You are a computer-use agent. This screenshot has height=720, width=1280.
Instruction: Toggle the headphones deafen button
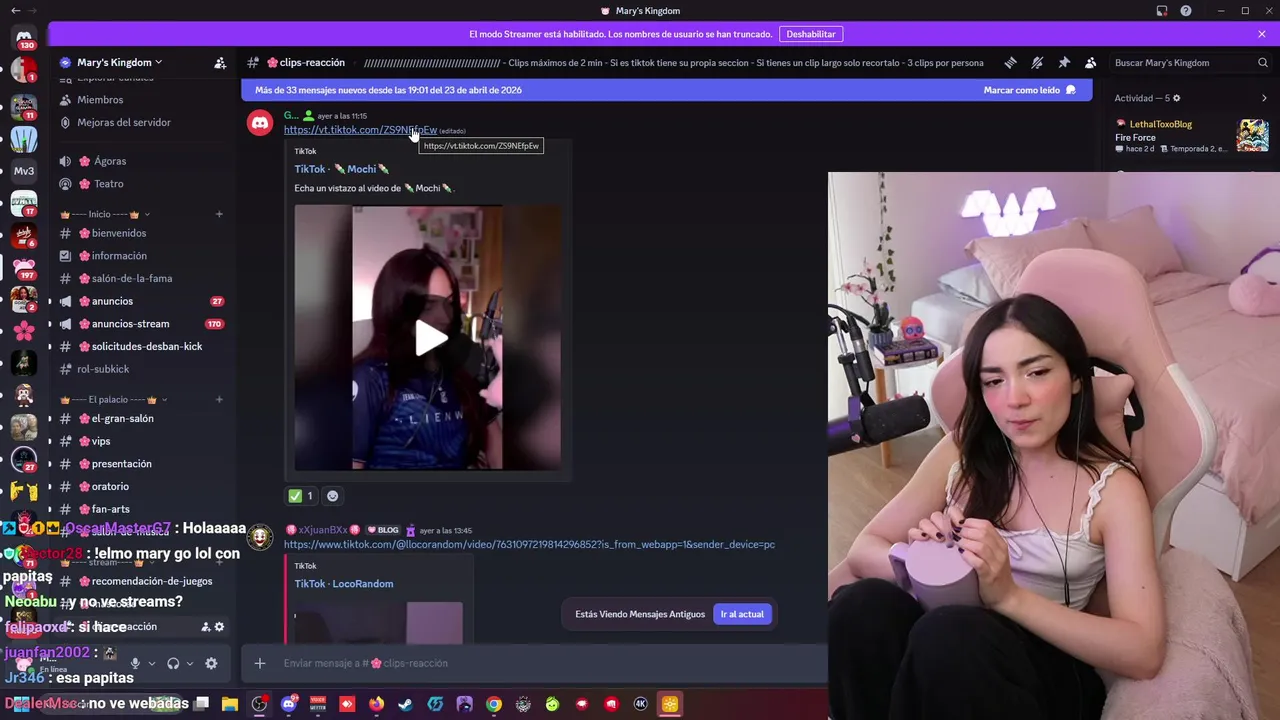173,663
